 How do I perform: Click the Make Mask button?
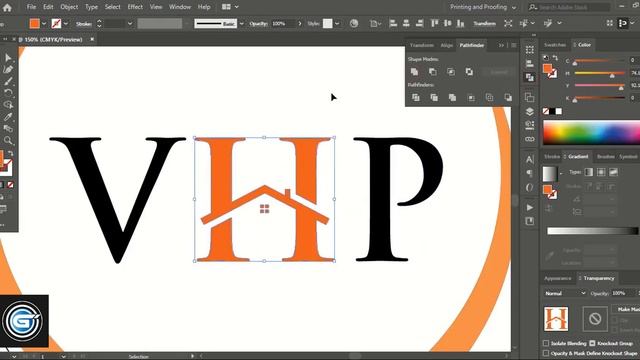[627, 309]
